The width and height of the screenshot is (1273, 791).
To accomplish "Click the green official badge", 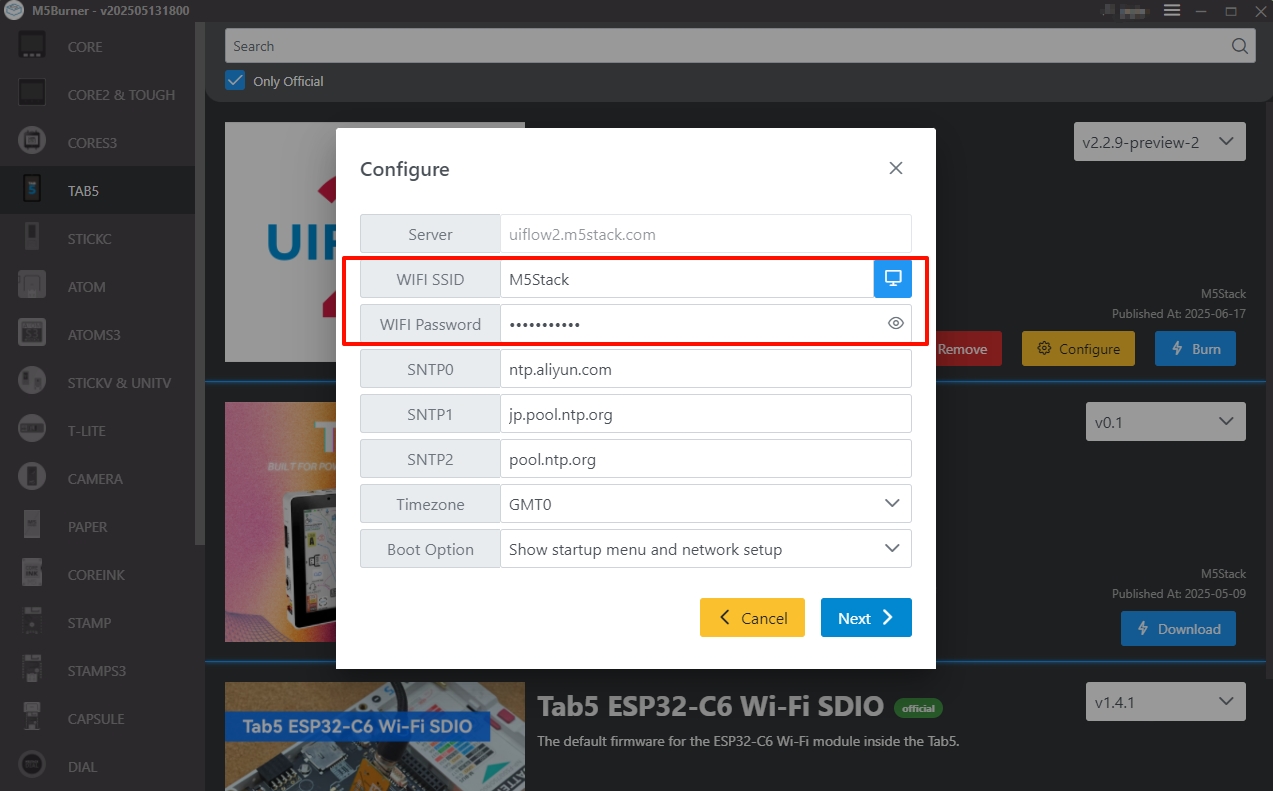I will point(918,709).
